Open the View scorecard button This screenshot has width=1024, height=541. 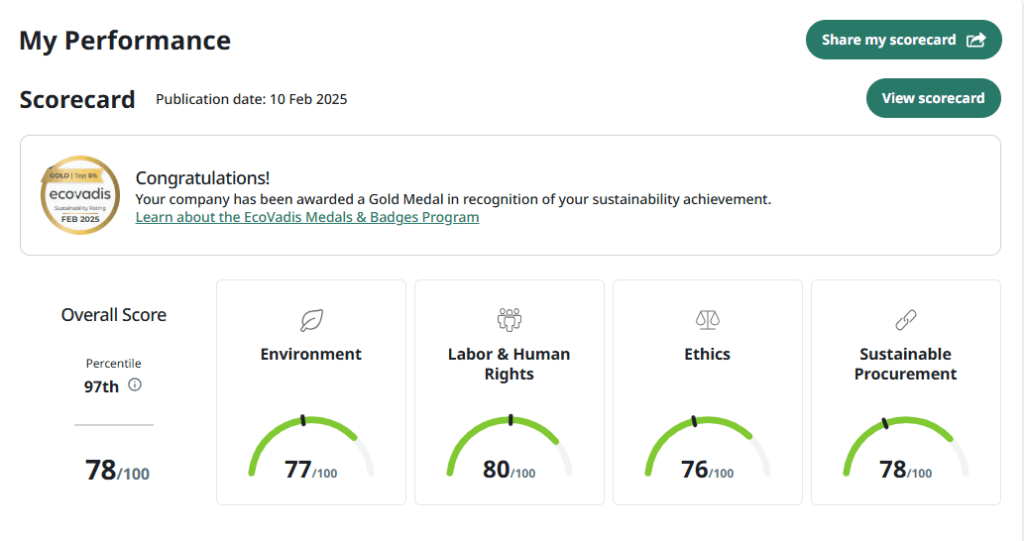932,98
